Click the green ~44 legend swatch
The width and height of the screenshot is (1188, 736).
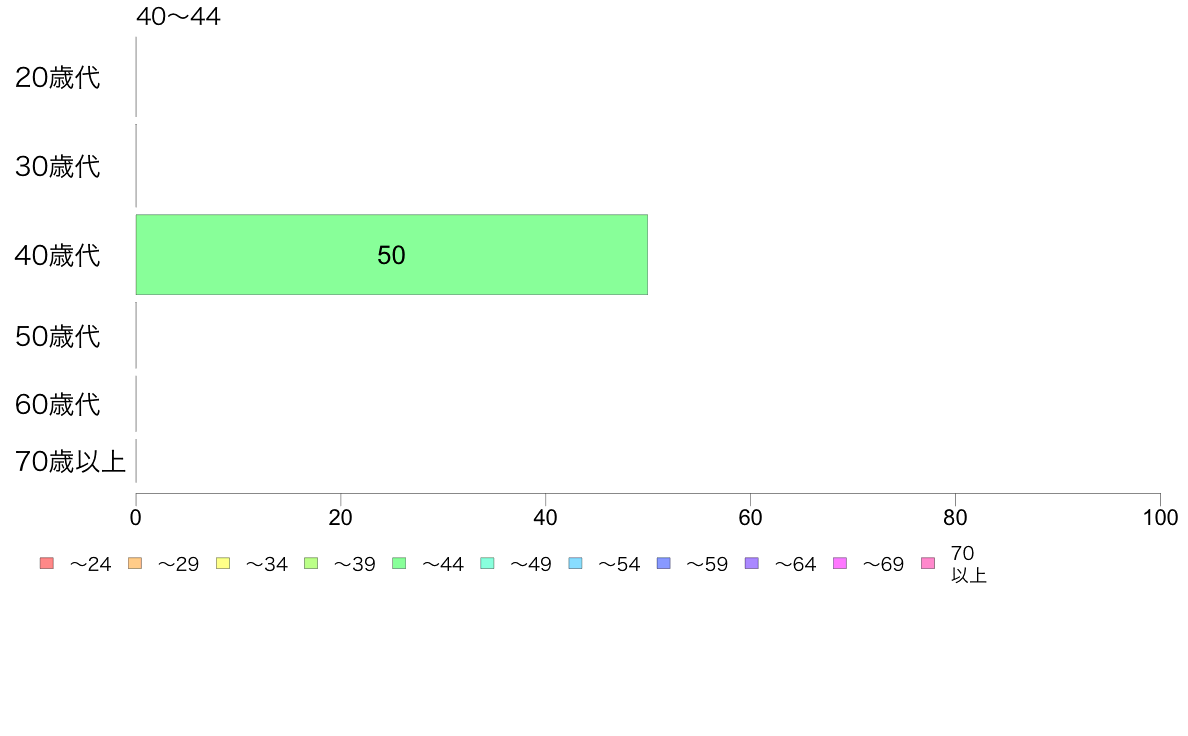[x=399, y=563]
